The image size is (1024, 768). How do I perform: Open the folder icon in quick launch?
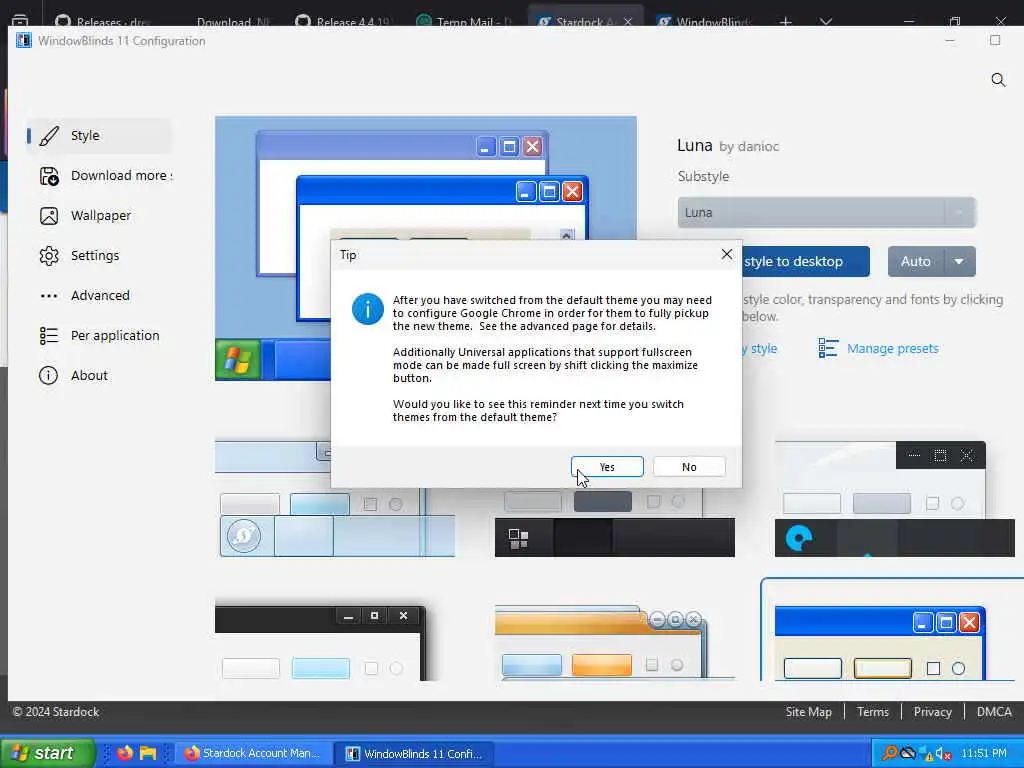click(148, 753)
